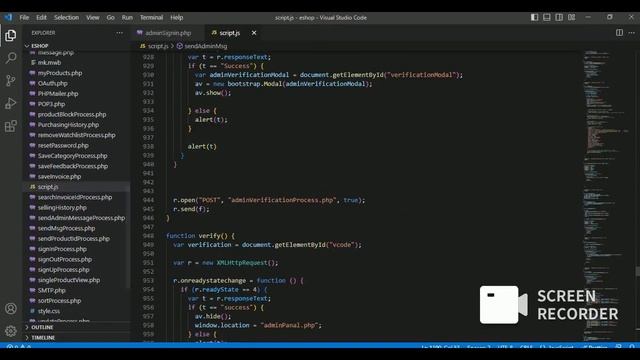640x360 pixels.
Task: Open SaveCategoryProcess.php file
Action: [73, 156]
